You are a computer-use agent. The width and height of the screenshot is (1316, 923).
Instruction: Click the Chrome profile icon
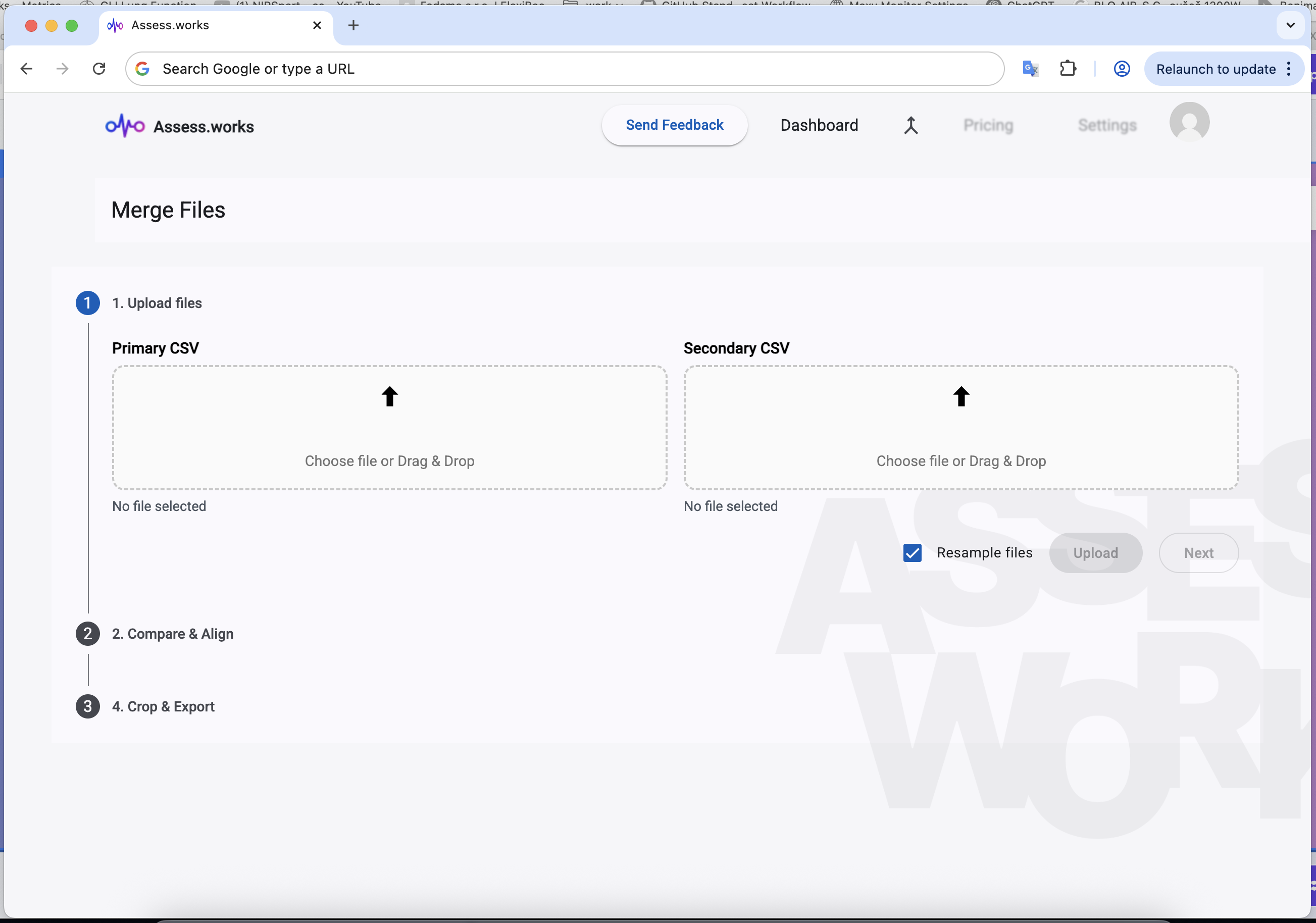pyautogui.click(x=1121, y=69)
